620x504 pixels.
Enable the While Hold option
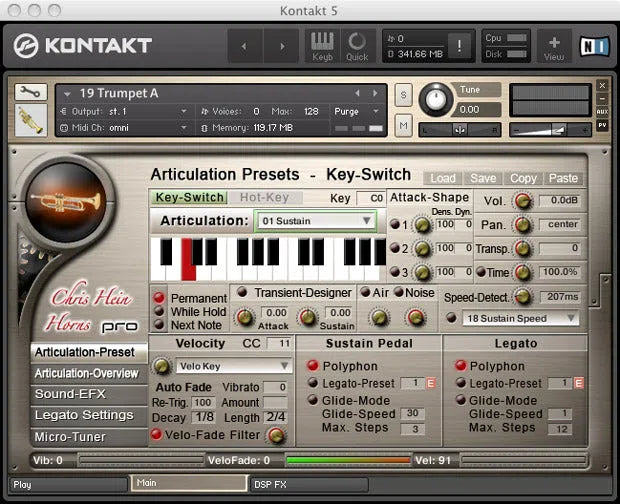[x=158, y=311]
